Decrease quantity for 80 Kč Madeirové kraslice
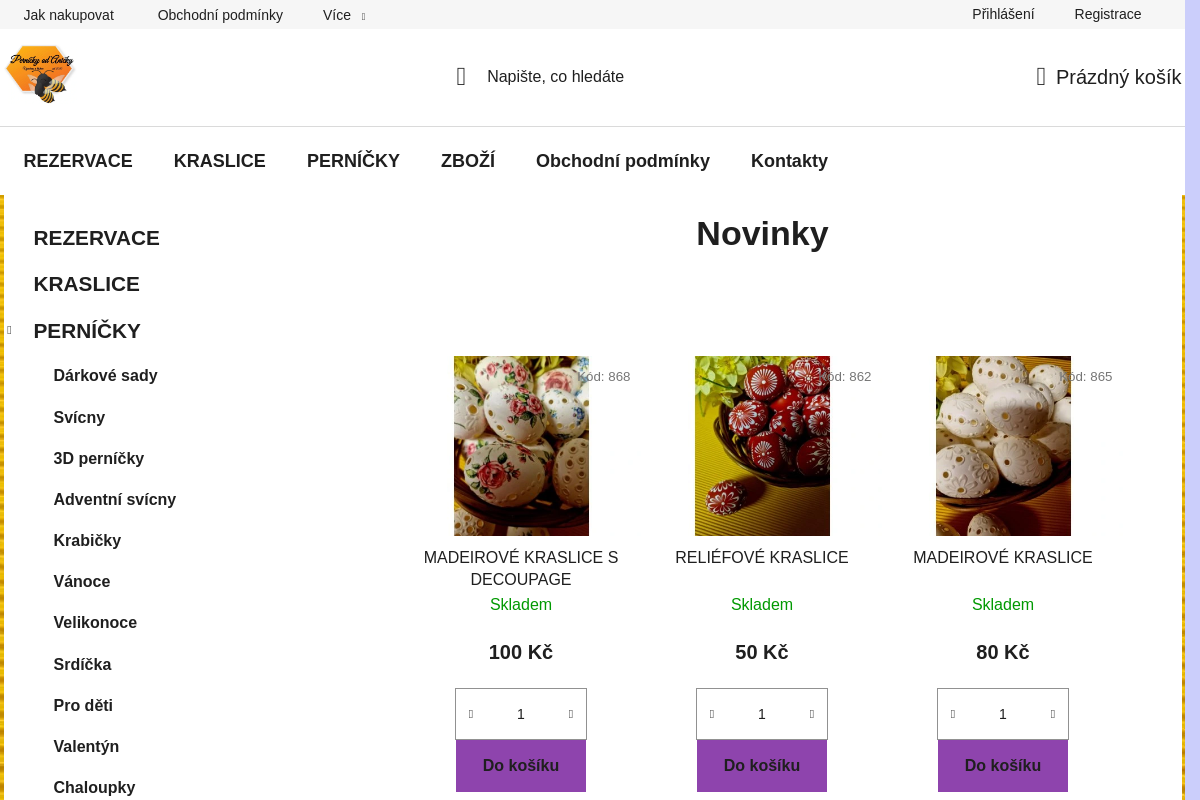This screenshot has height=800, width=1200. (953, 714)
